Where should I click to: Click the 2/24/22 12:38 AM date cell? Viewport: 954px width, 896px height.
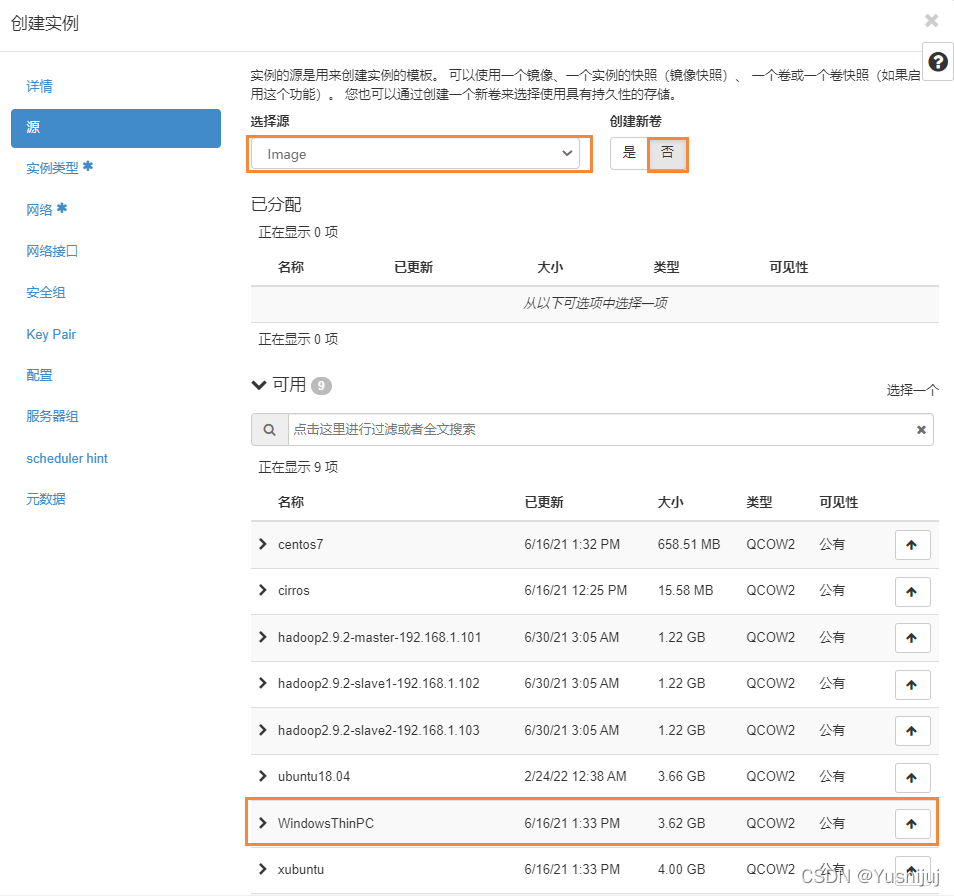(576, 777)
